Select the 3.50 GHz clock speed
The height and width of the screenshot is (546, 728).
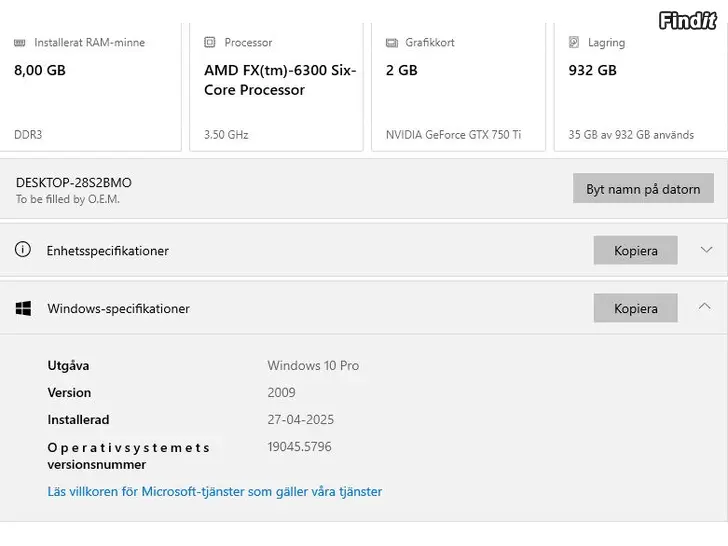pos(226,135)
